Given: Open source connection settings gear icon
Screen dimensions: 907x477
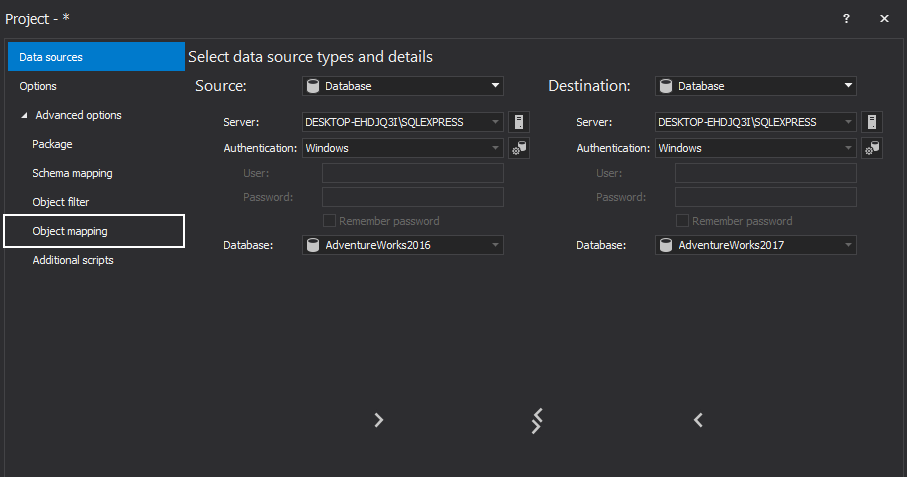Looking at the screenshot, I should pyautogui.click(x=518, y=148).
